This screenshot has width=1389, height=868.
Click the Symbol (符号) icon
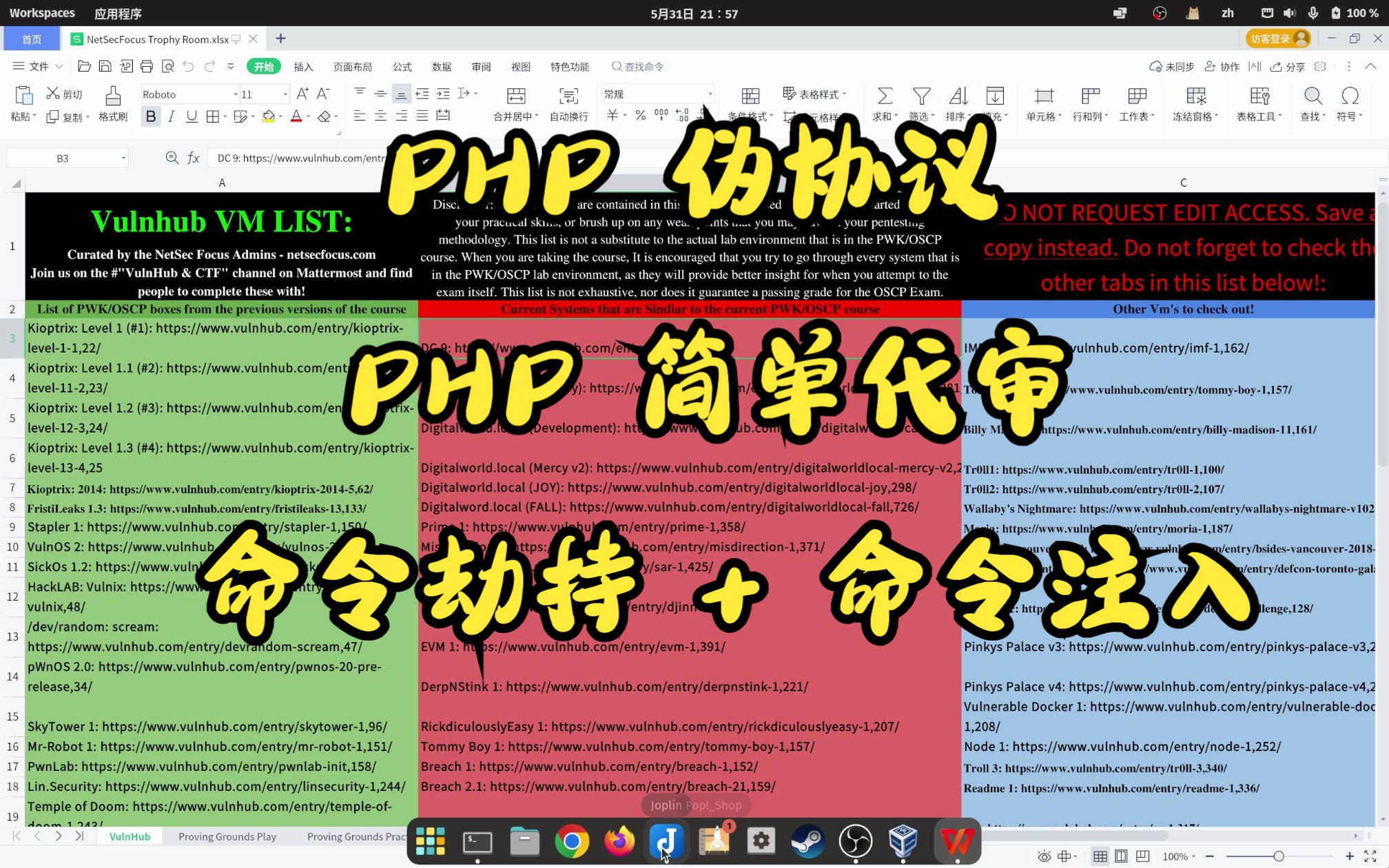pos(1350,96)
